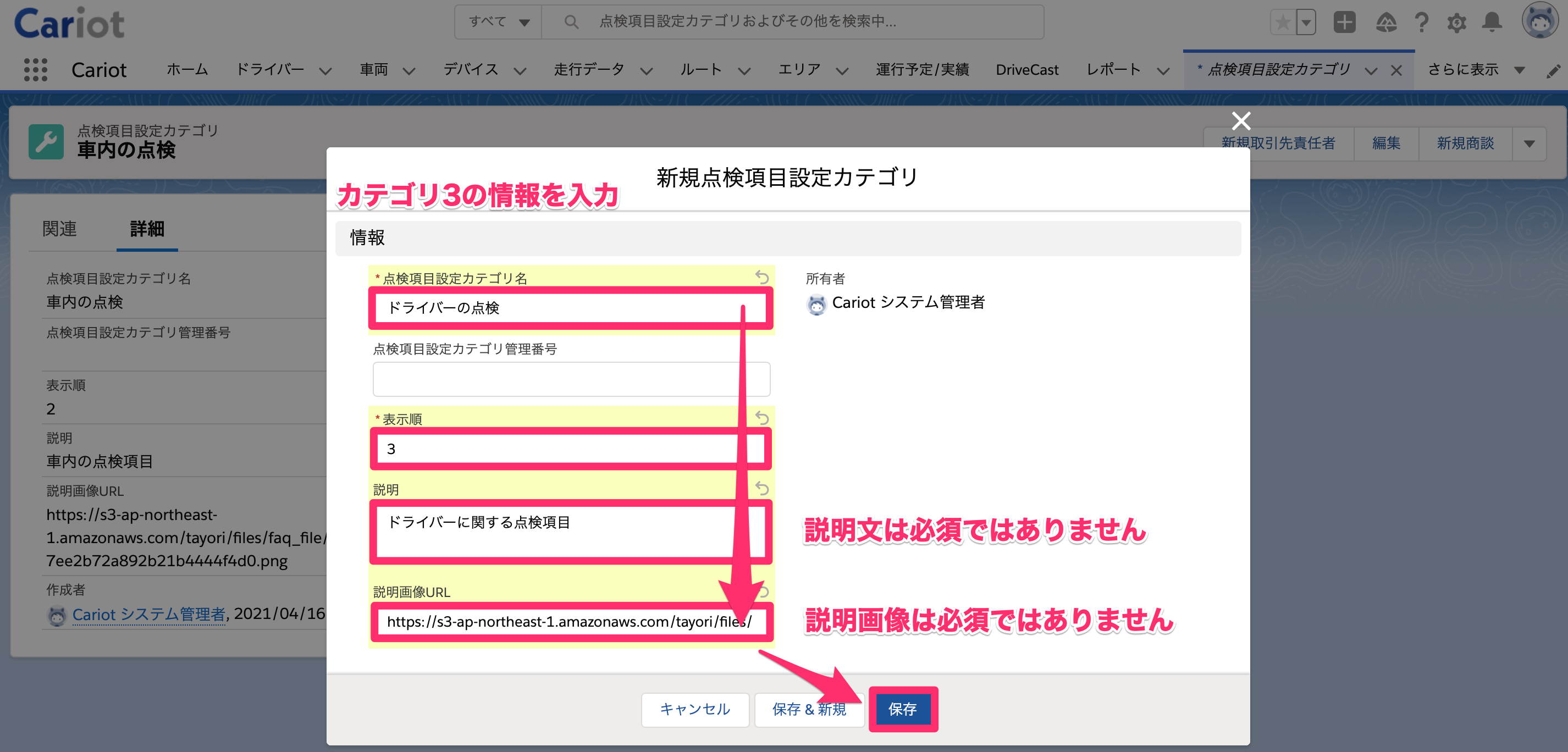
Task: Undo changes to 表示順 field
Action: [x=761, y=417]
